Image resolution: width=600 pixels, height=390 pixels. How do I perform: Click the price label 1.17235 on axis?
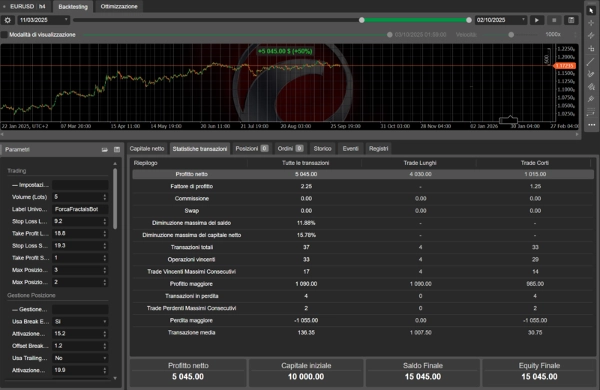coord(565,66)
